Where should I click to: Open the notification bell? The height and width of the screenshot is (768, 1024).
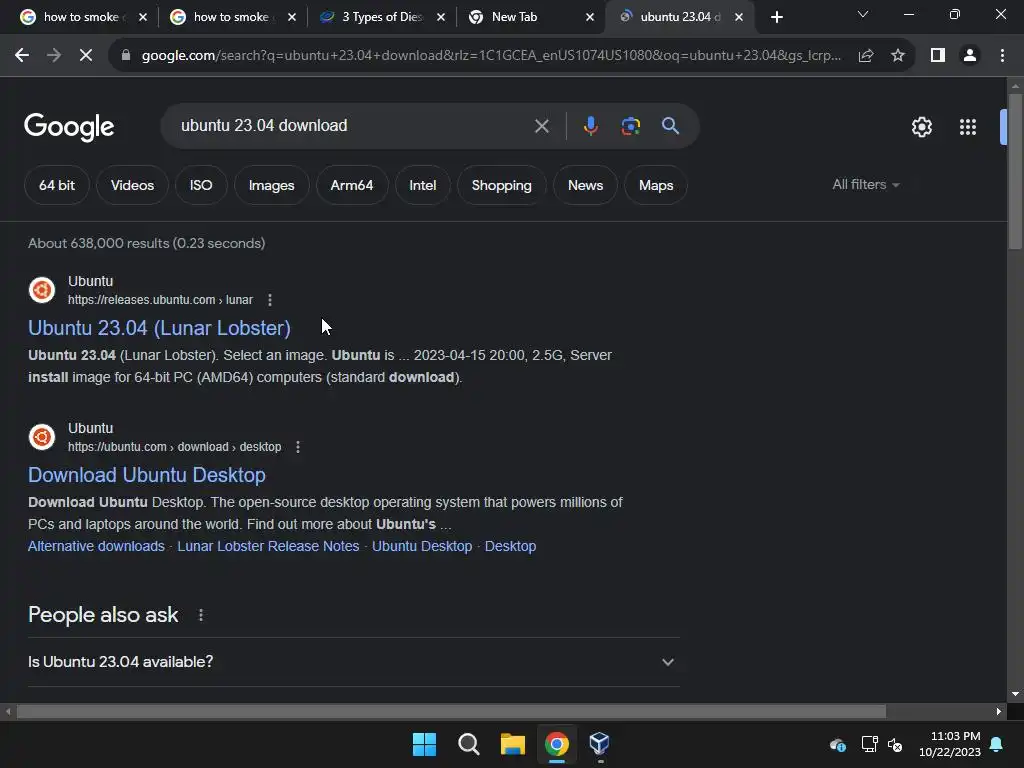point(997,744)
